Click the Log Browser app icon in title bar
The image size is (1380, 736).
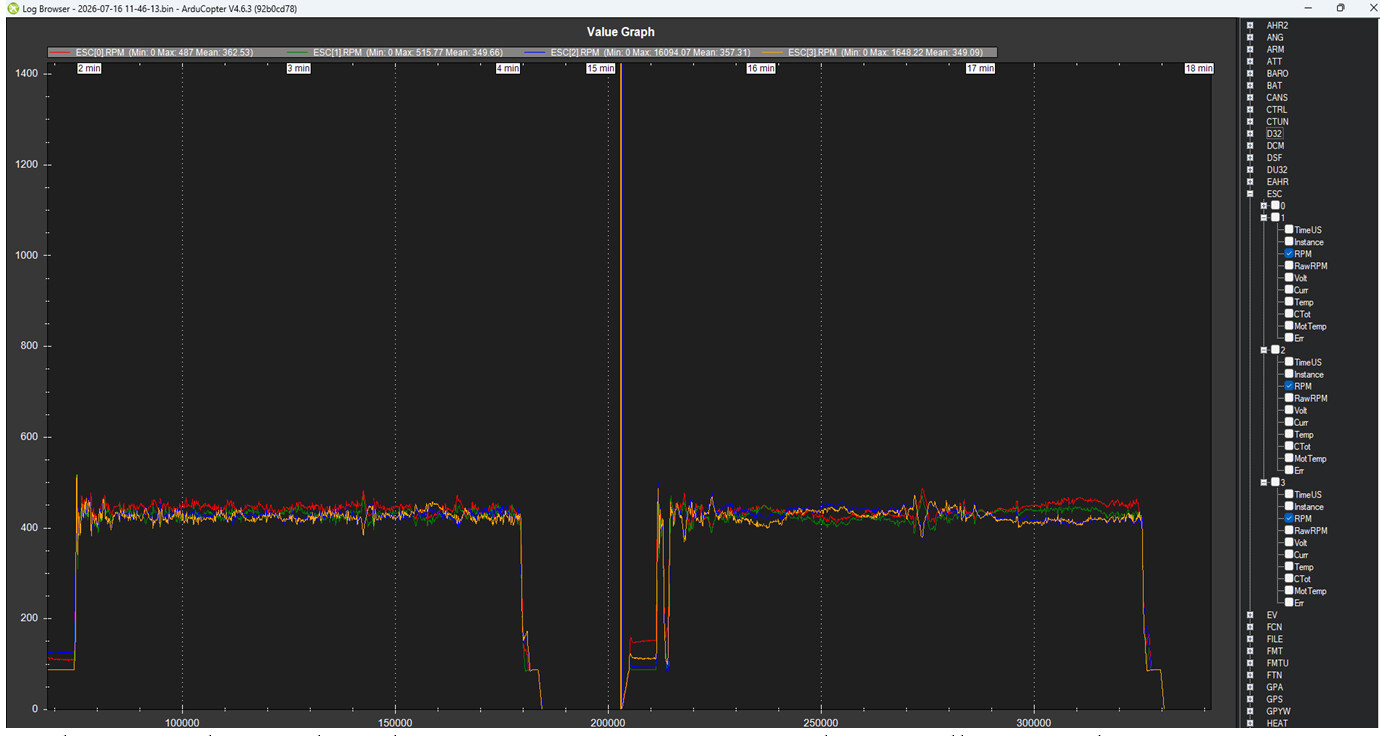point(11,8)
